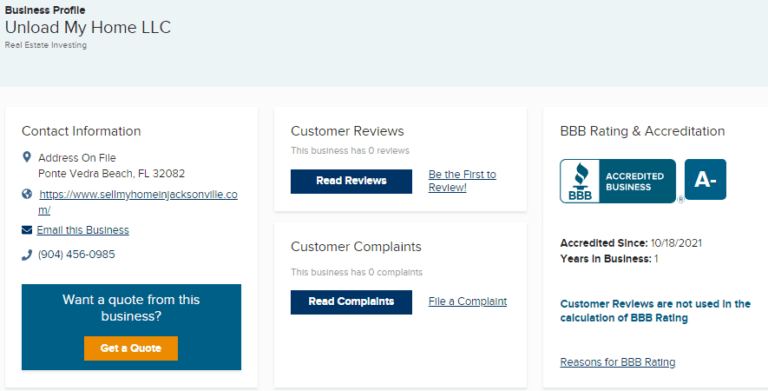
Task: Click Accredited Since 10/18/2021 text
Action: click(x=631, y=243)
